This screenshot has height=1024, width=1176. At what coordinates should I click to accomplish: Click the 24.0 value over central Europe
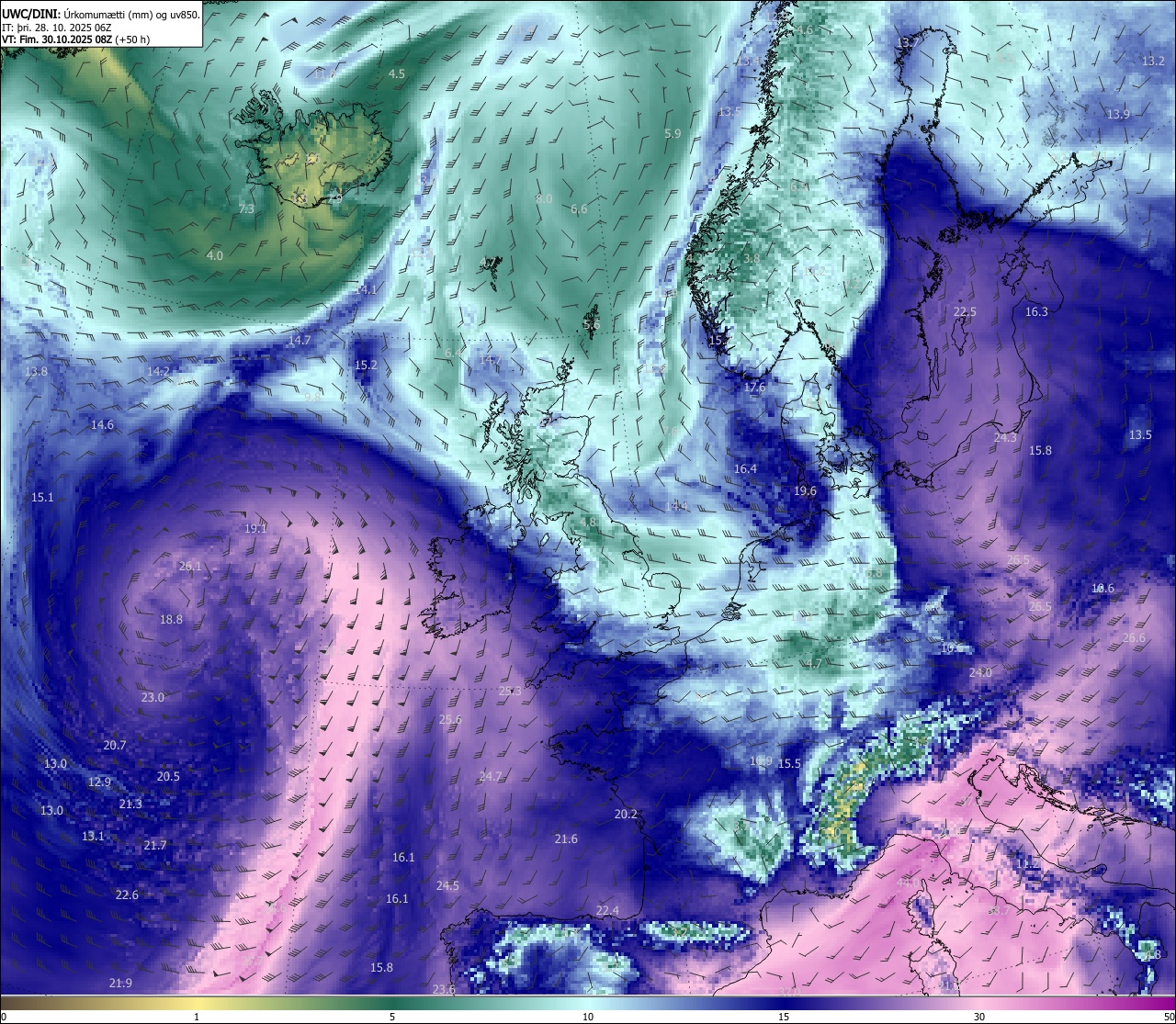coord(980,673)
